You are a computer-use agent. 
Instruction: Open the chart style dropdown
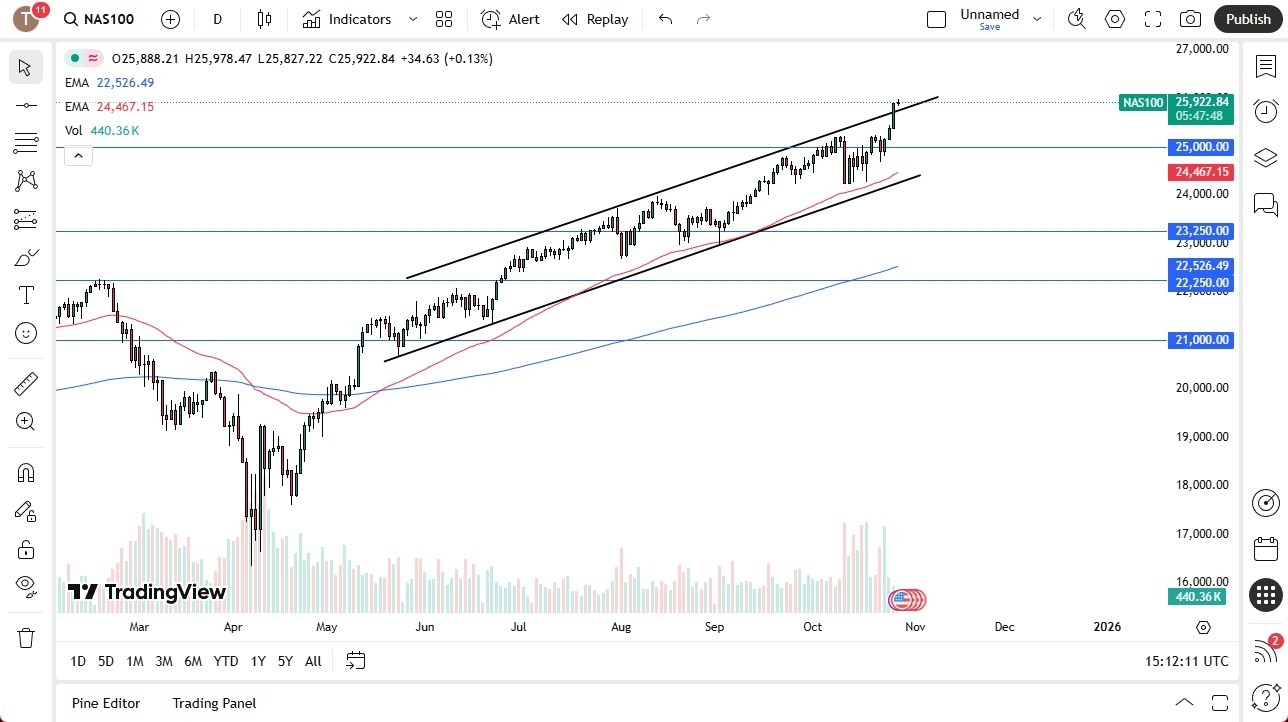click(263, 18)
